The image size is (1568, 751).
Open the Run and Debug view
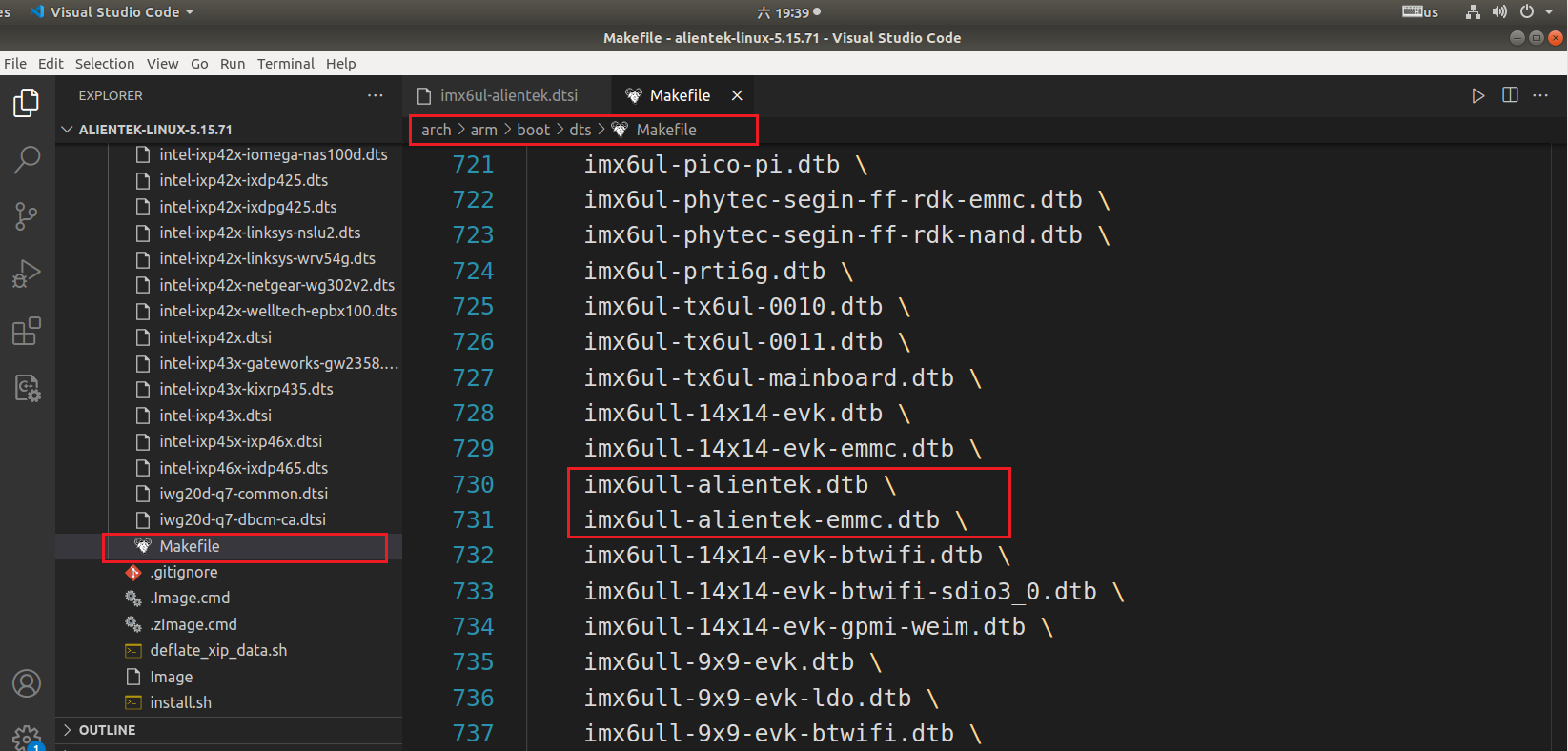(x=27, y=274)
